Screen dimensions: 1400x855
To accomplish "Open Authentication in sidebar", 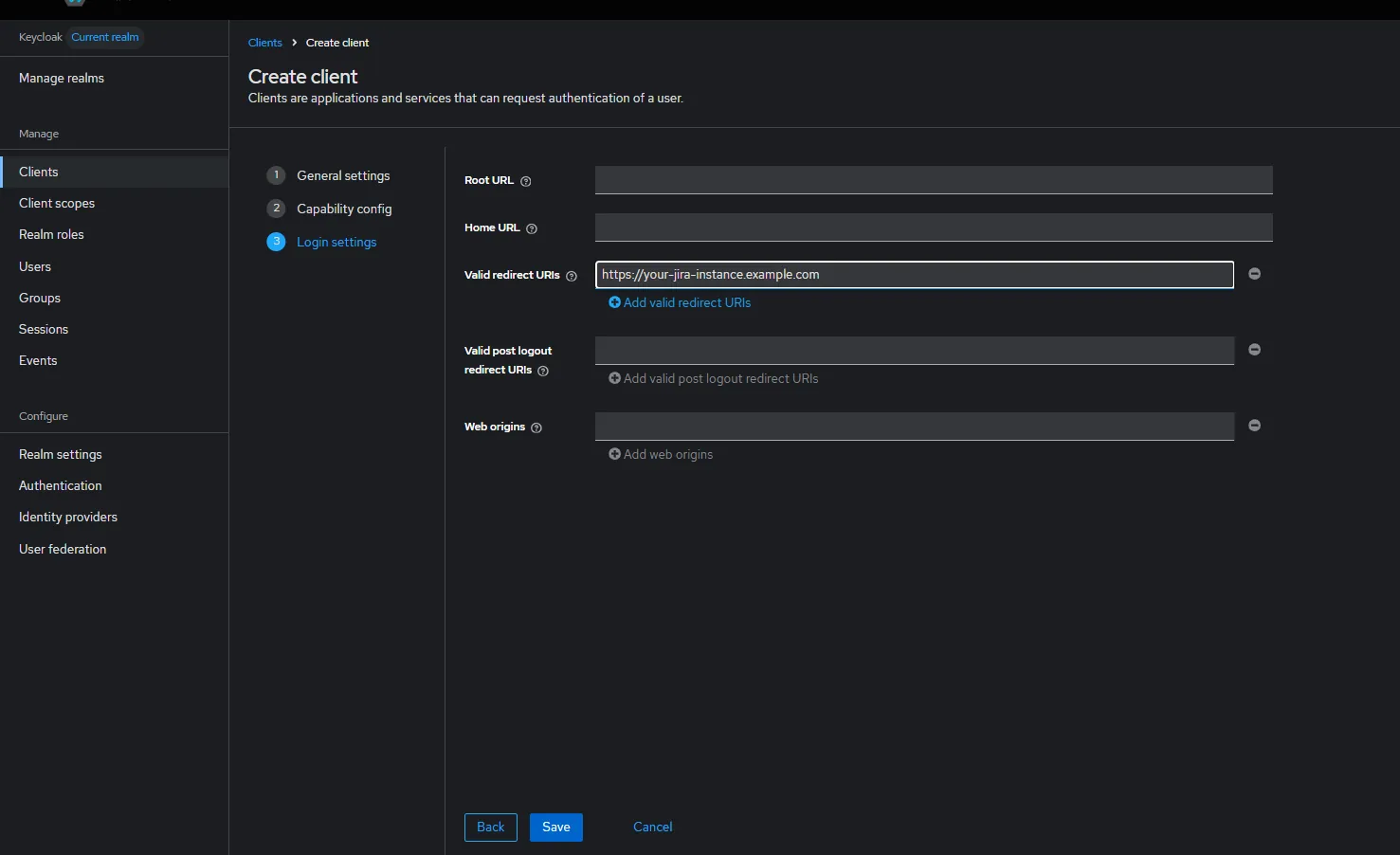I will pyautogui.click(x=114, y=485).
